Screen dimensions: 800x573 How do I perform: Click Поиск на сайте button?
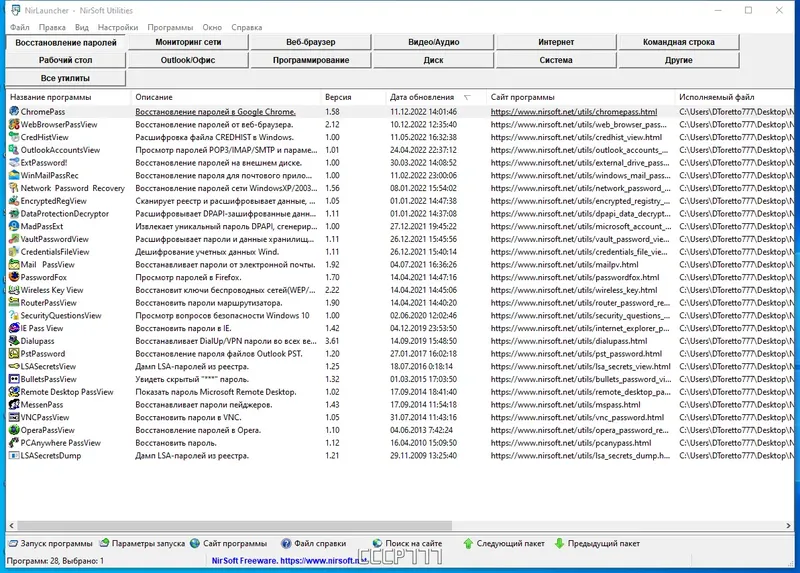click(x=407, y=543)
